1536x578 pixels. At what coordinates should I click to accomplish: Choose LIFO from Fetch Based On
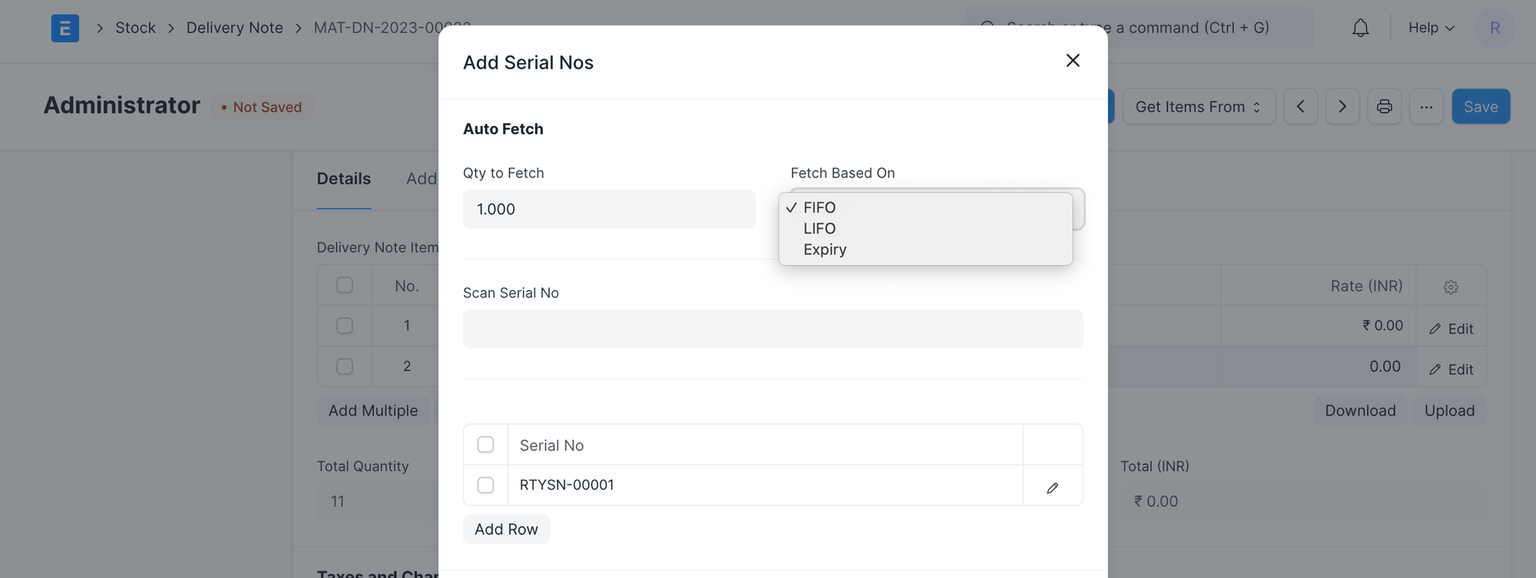(819, 228)
